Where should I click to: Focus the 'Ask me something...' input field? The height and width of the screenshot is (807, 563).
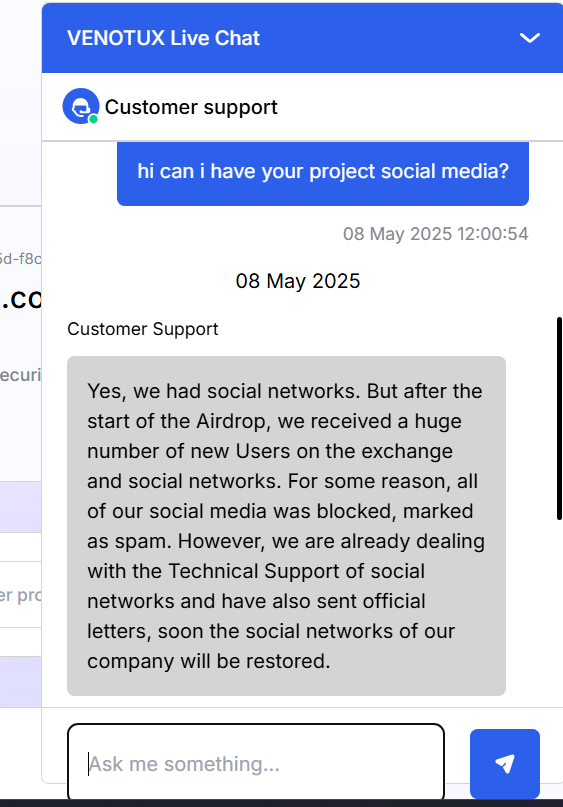click(x=256, y=763)
